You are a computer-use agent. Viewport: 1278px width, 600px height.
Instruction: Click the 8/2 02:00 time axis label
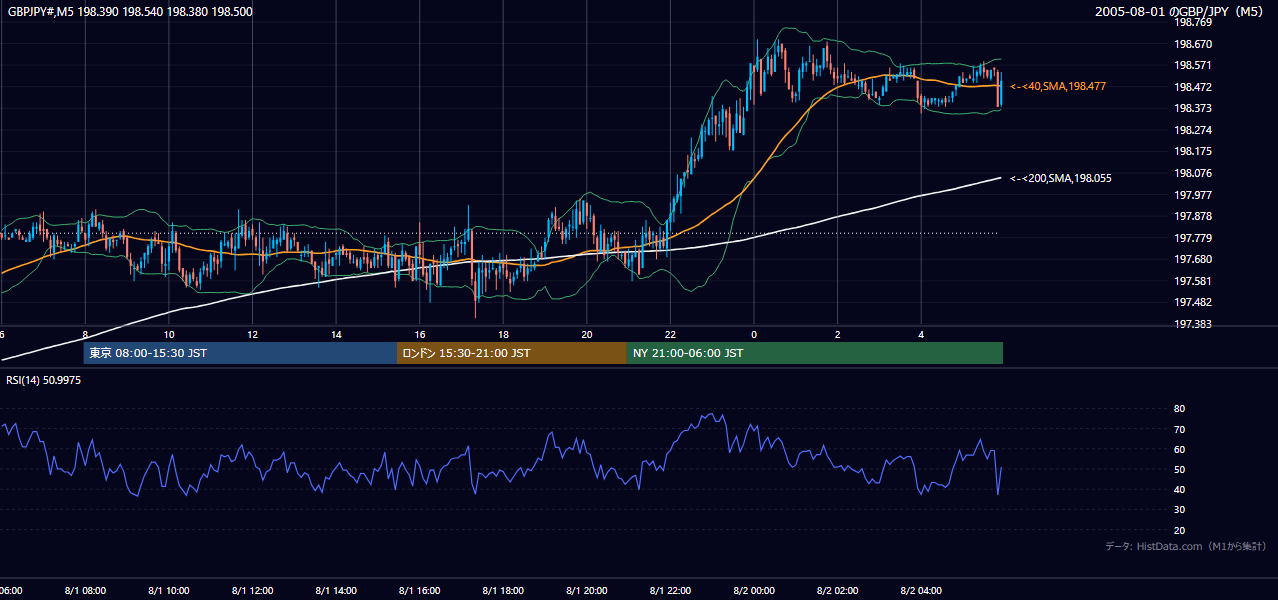838,590
